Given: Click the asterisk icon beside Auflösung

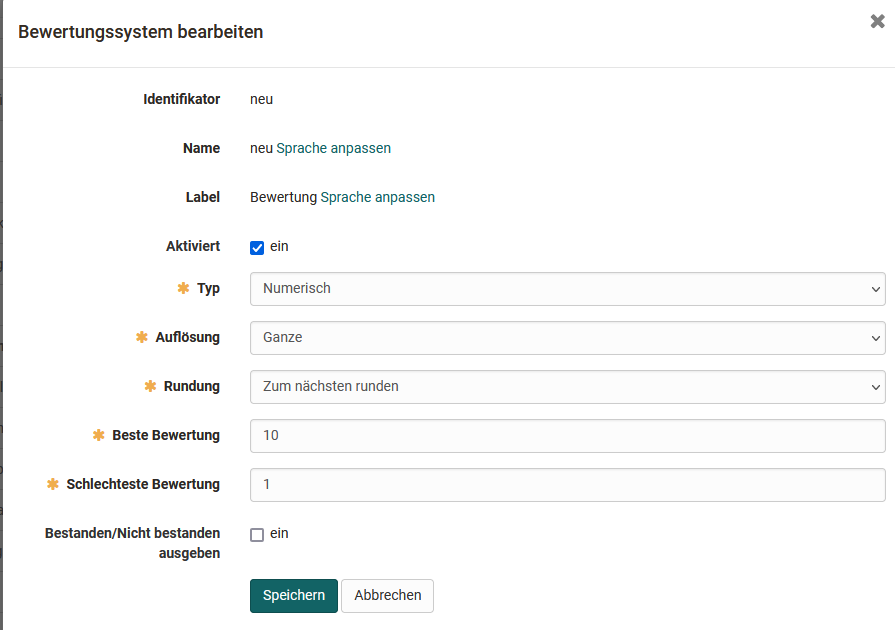Looking at the screenshot, I should click(x=140, y=337).
